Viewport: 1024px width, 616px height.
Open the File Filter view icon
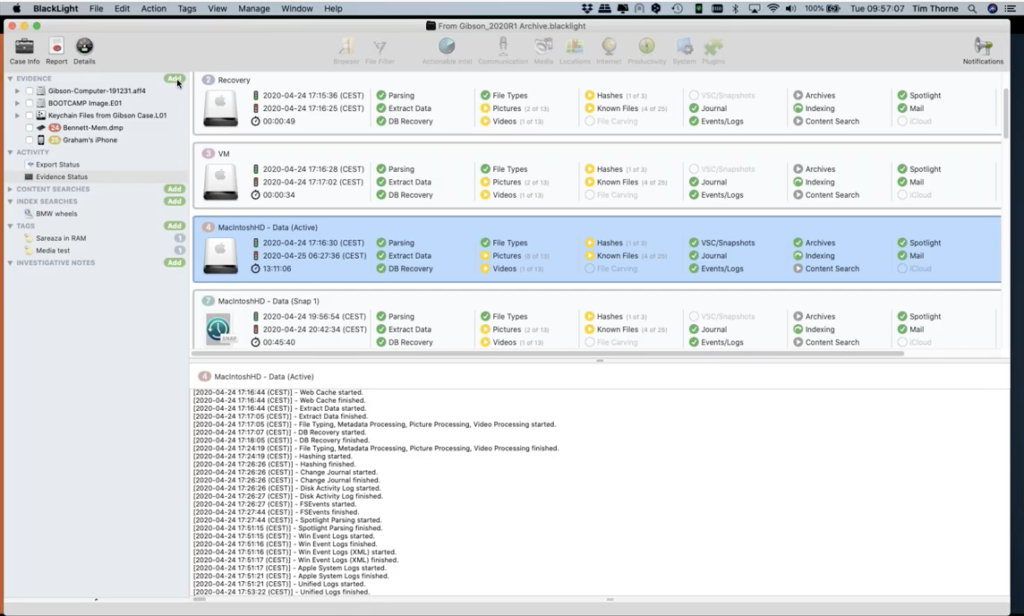tap(379, 46)
